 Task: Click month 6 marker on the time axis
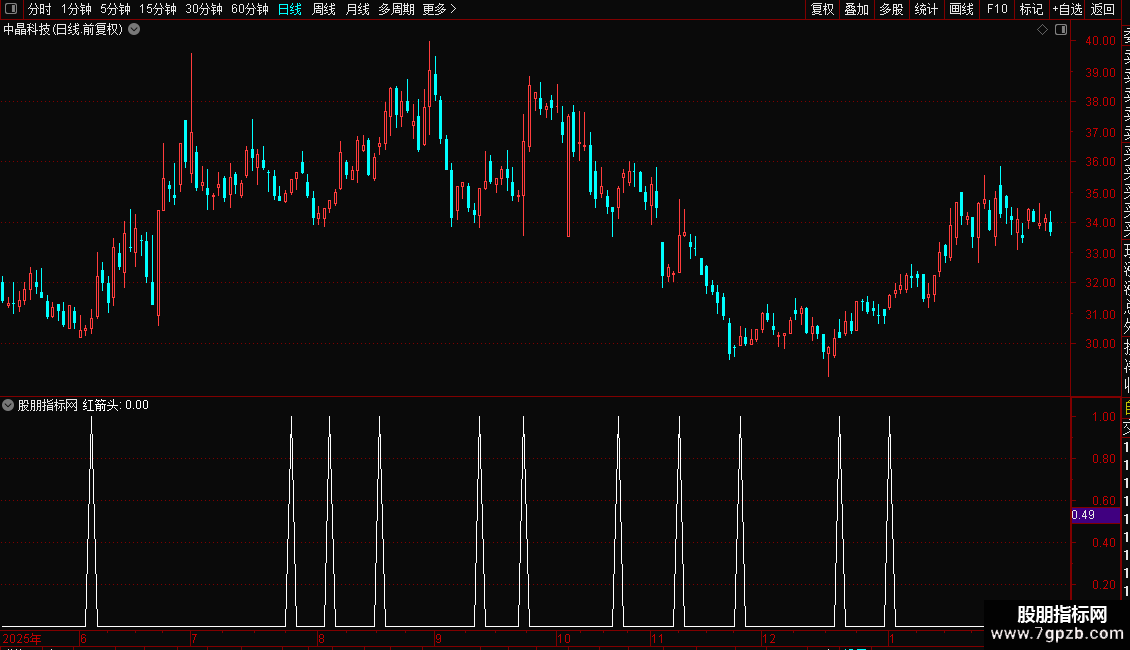coord(84,638)
